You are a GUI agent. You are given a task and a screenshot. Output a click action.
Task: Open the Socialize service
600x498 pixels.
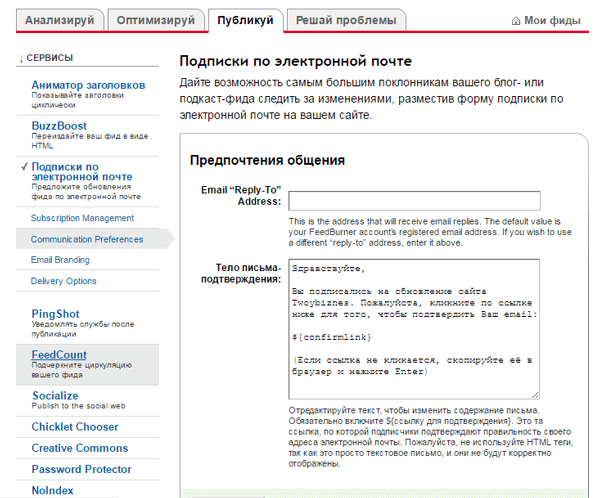55,396
